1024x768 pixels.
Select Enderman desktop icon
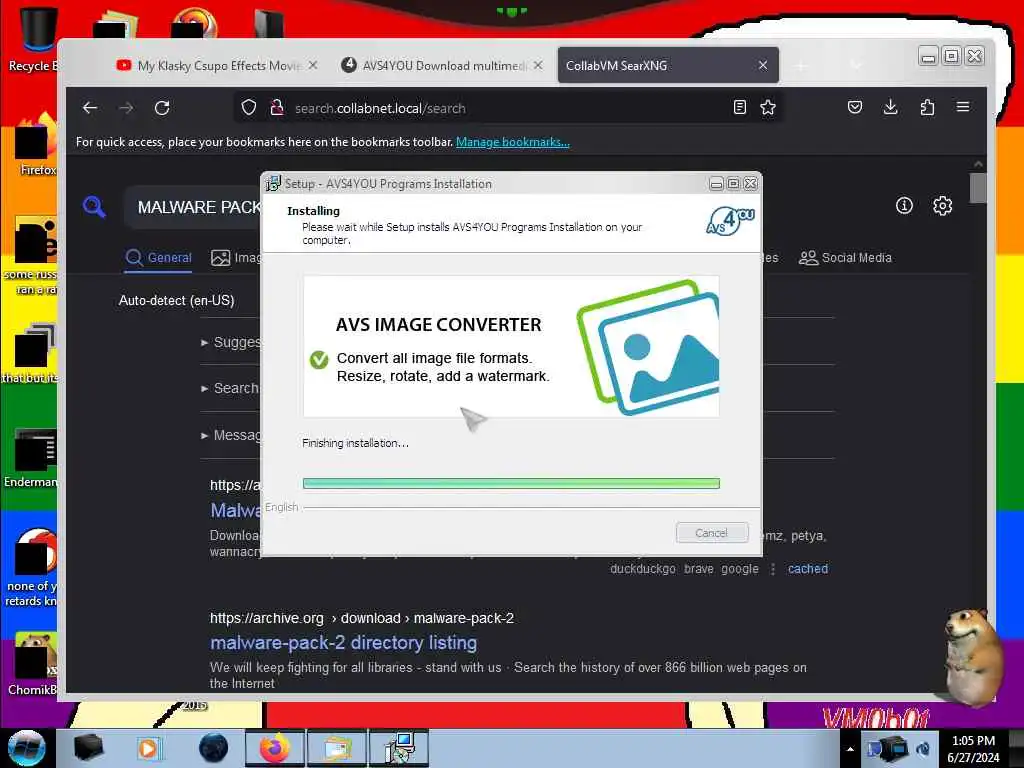pyautogui.click(x=33, y=458)
